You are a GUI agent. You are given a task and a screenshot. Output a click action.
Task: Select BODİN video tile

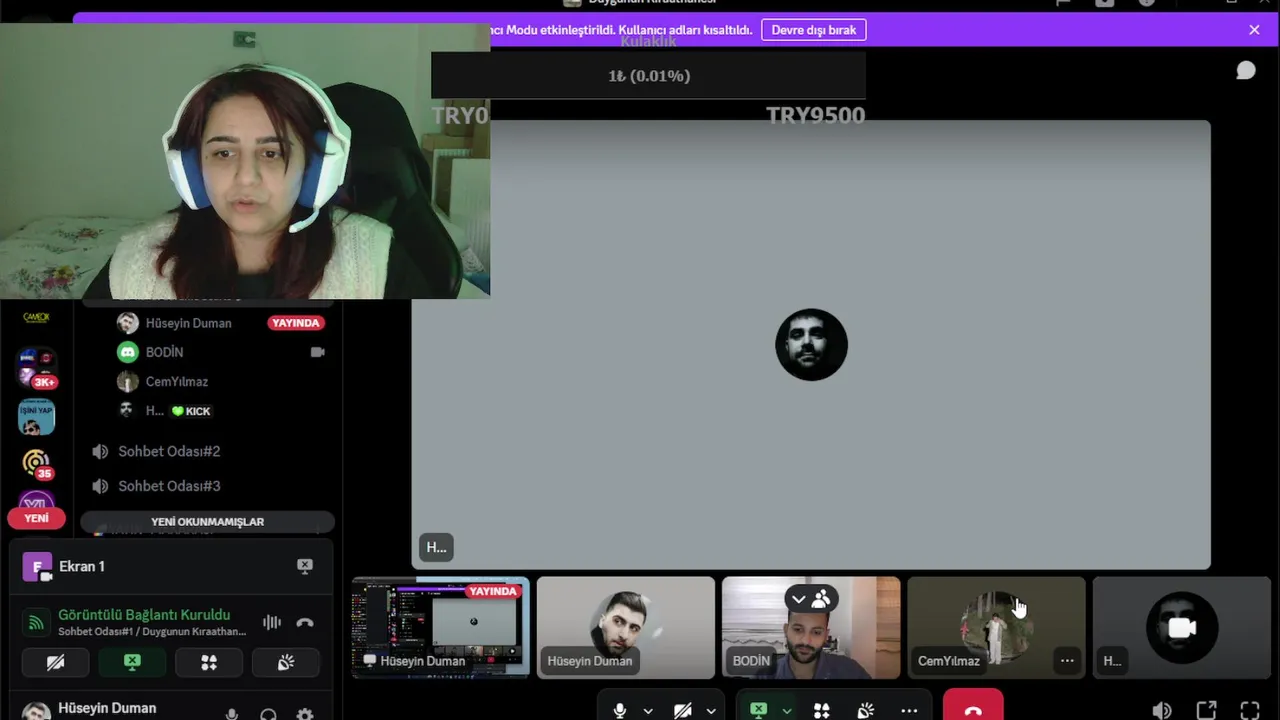pyautogui.click(x=811, y=627)
